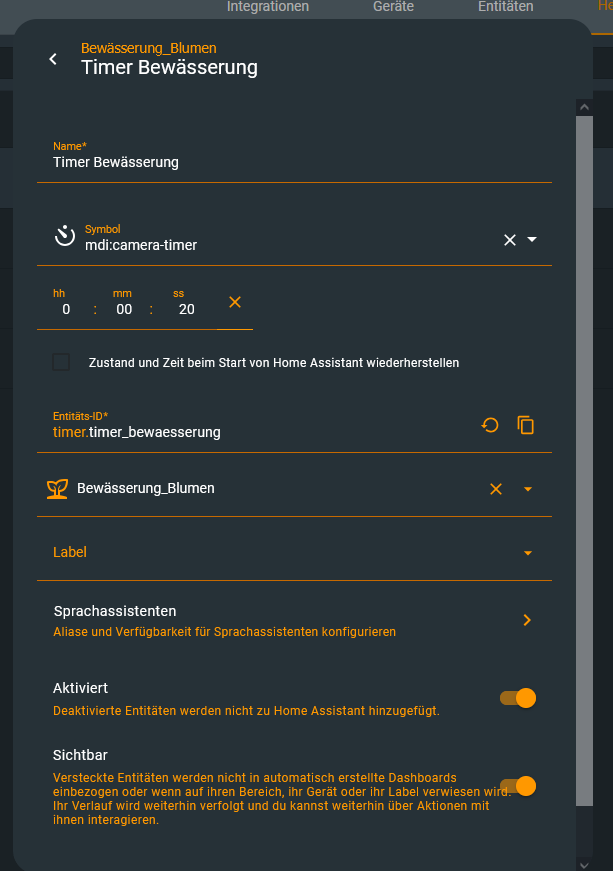Click the seconds field of the timer

click(186, 309)
